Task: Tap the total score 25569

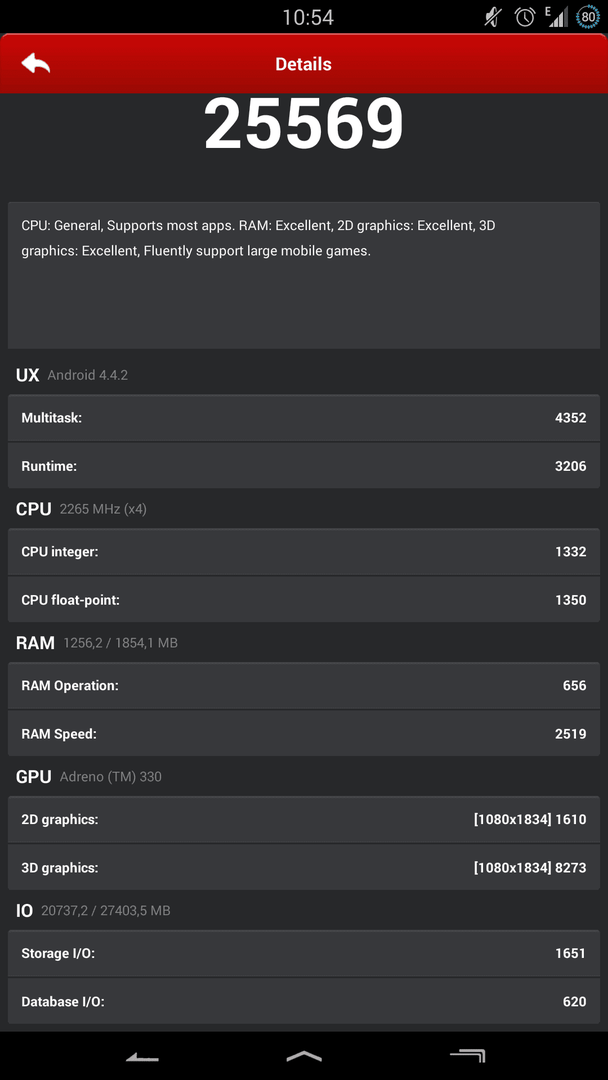Action: click(x=304, y=124)
